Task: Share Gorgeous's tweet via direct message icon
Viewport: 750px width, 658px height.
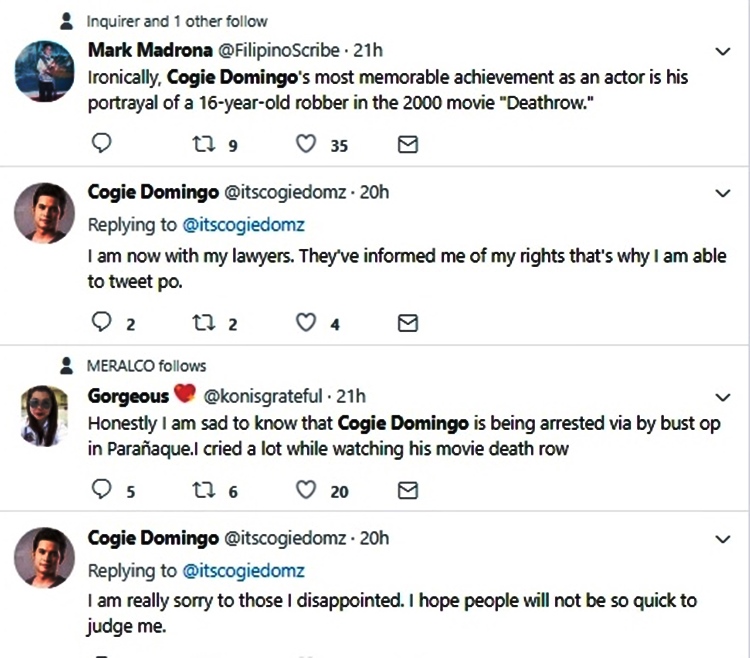Action: pos(408,490)
